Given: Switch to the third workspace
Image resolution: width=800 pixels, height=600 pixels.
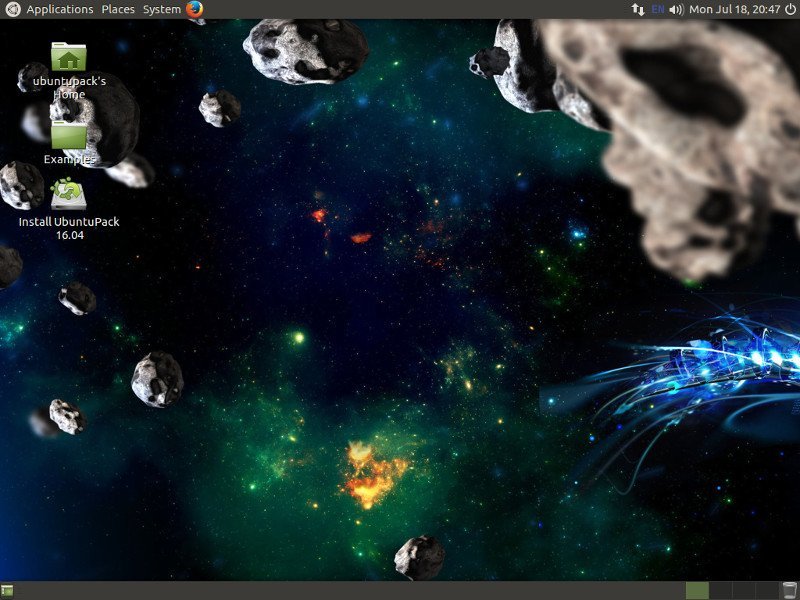Looking at the screenshot, I should (743, 591).
